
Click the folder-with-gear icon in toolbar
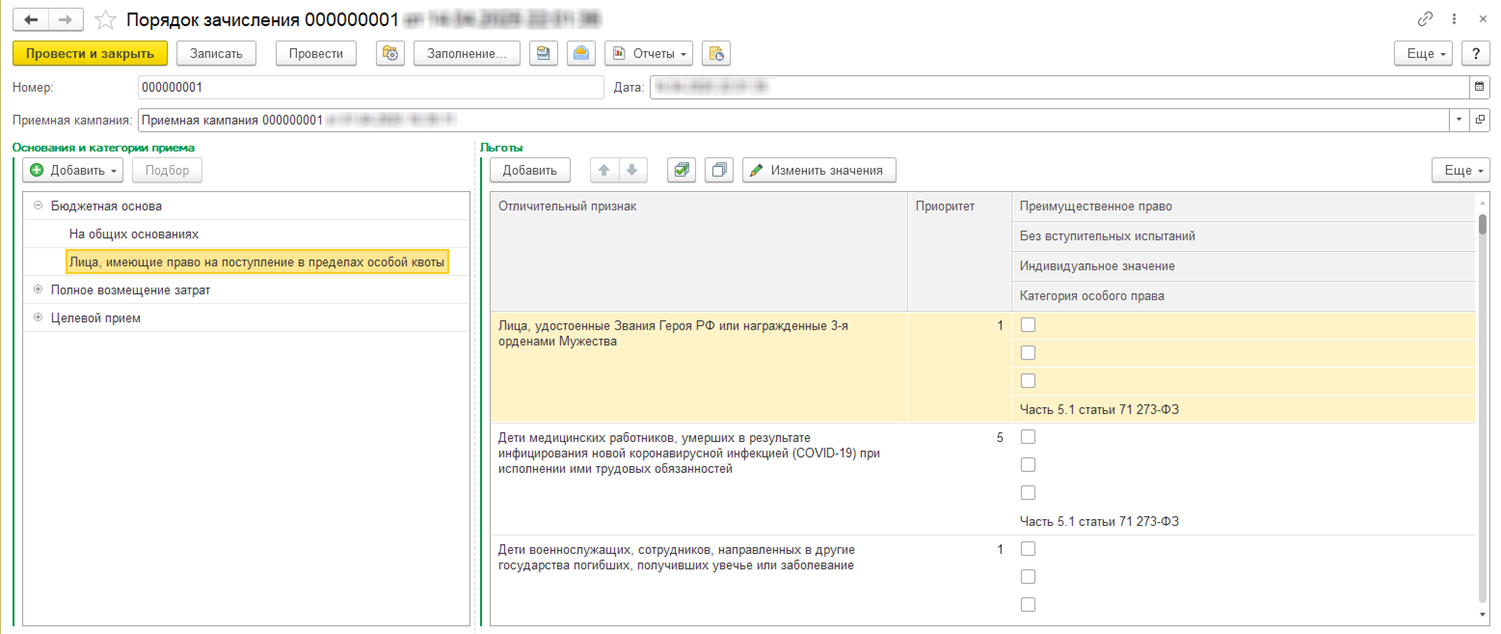click(390, 54)
